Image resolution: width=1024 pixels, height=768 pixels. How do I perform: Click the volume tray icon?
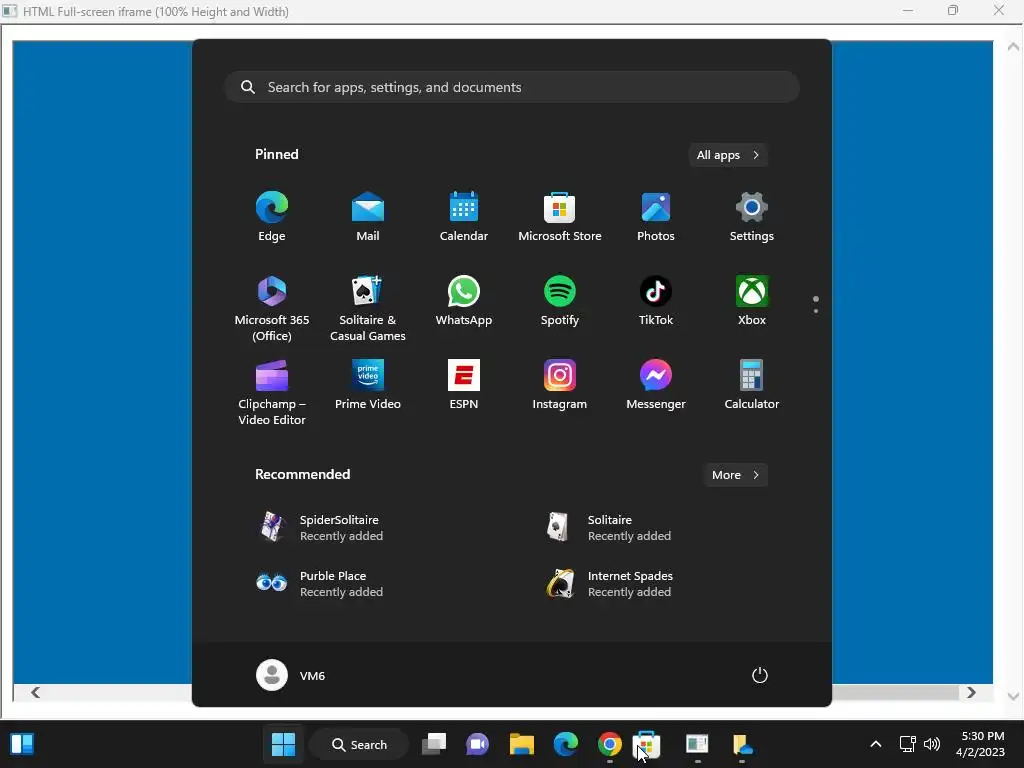tap(931, 744)
